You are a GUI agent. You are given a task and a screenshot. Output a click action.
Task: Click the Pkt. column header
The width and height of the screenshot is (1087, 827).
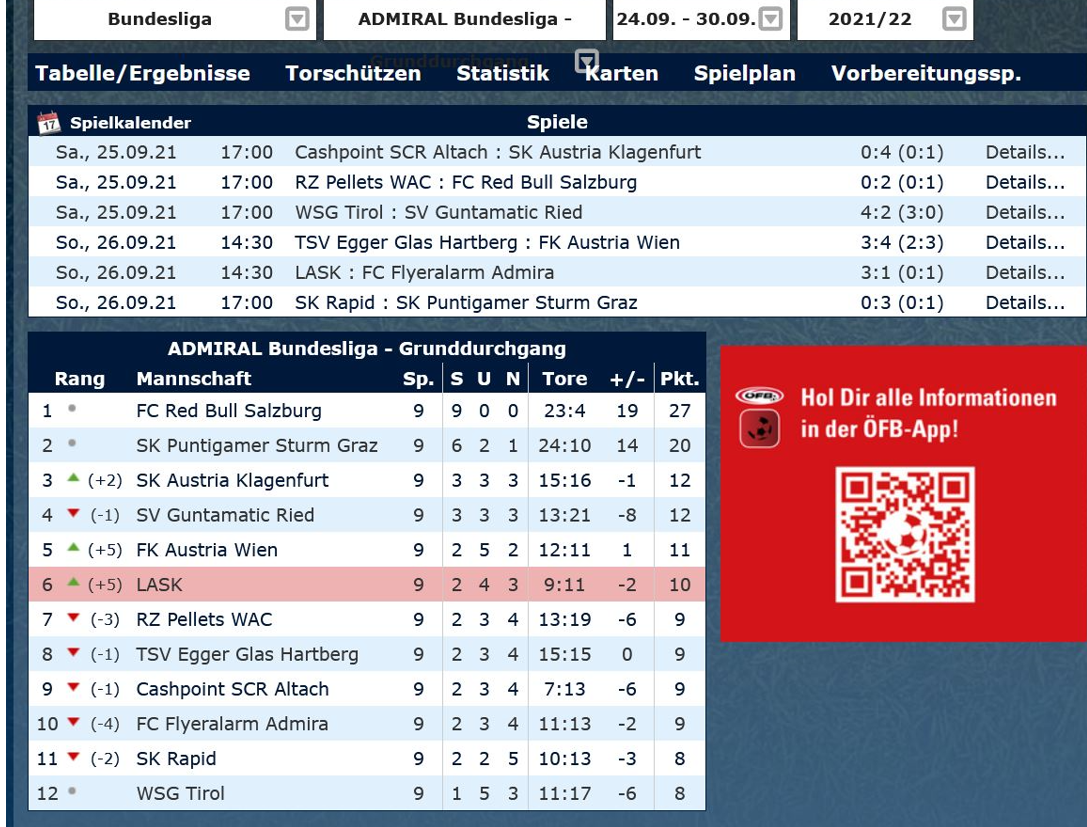coord(679,378)
